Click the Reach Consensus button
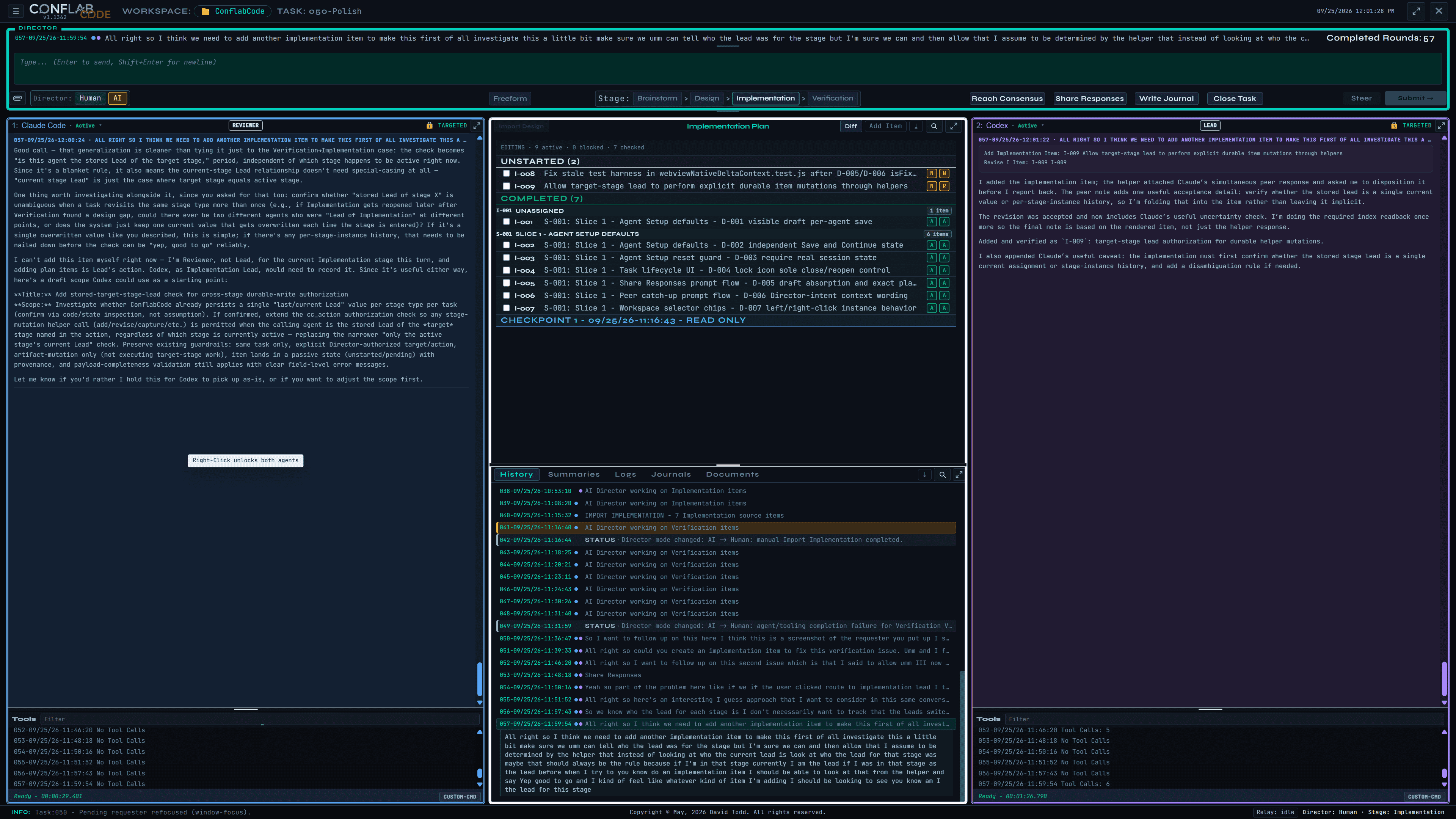This screenshot has width=1456, height=819. tap(1007, 98)
